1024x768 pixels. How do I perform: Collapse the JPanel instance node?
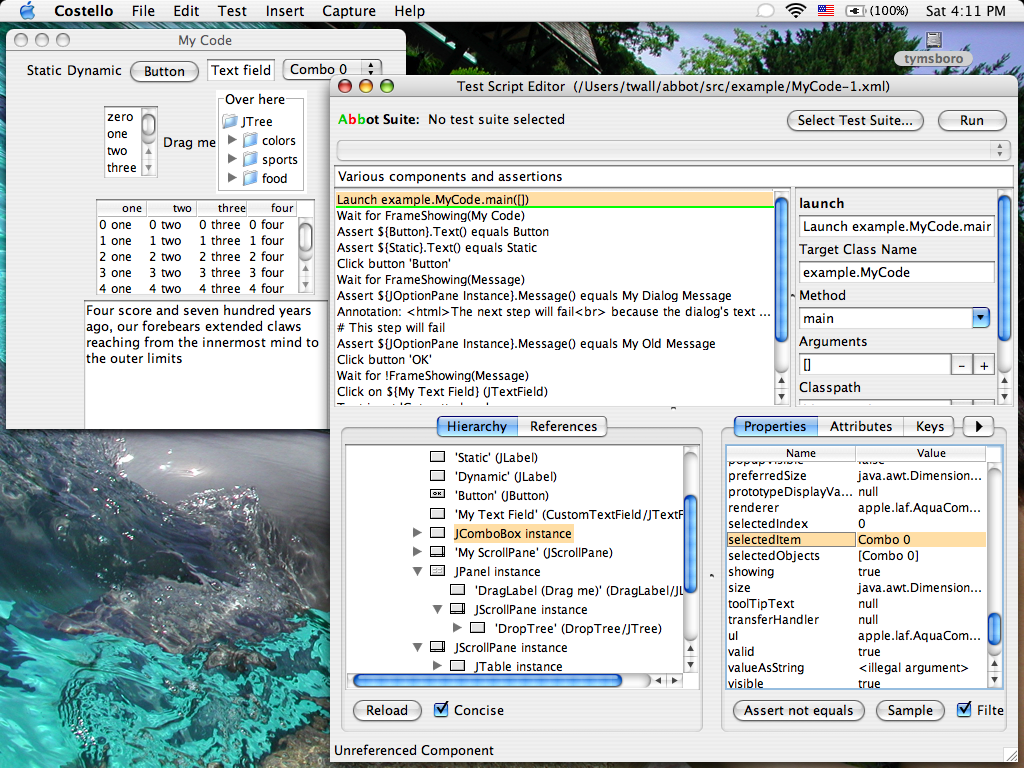[418, 571]
